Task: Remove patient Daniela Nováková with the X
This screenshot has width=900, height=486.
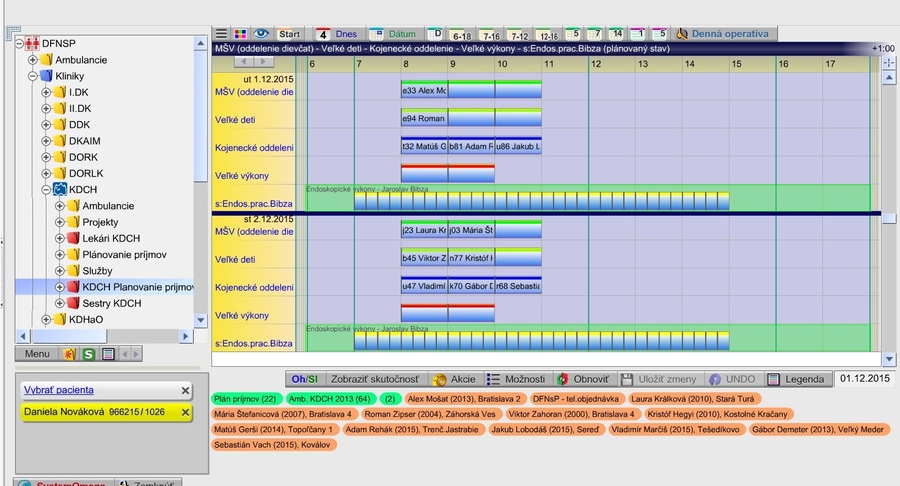Action: [185, 412]
